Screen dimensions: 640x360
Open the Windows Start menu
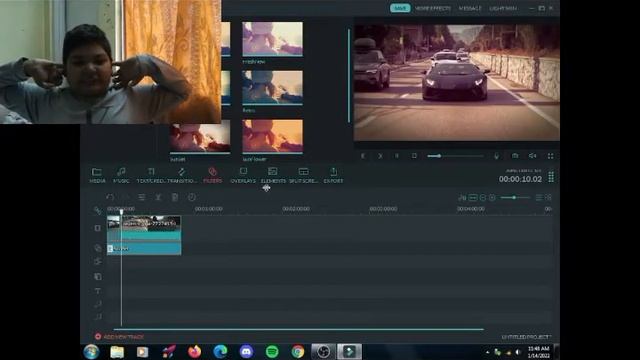pyautogui.click(x=91, y=351)
